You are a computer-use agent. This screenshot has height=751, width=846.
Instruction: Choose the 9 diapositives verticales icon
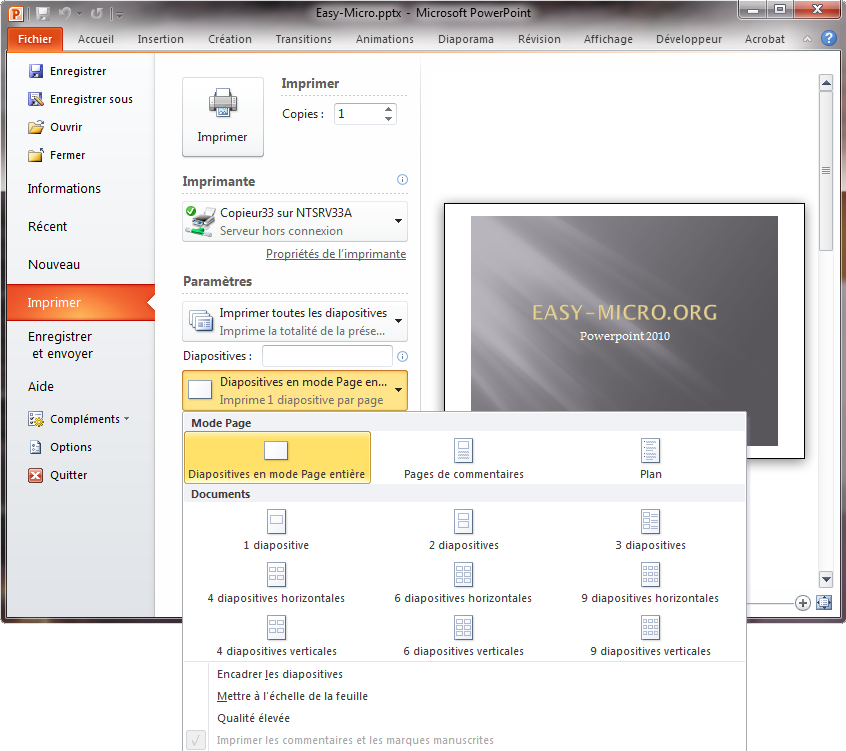pyautogui.click(x=650, y=627)
